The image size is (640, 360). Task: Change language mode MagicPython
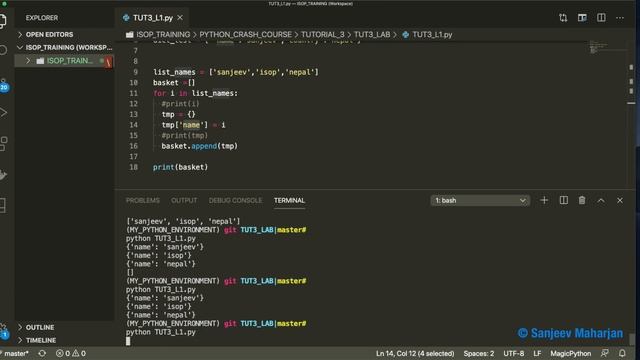(570, 353)
